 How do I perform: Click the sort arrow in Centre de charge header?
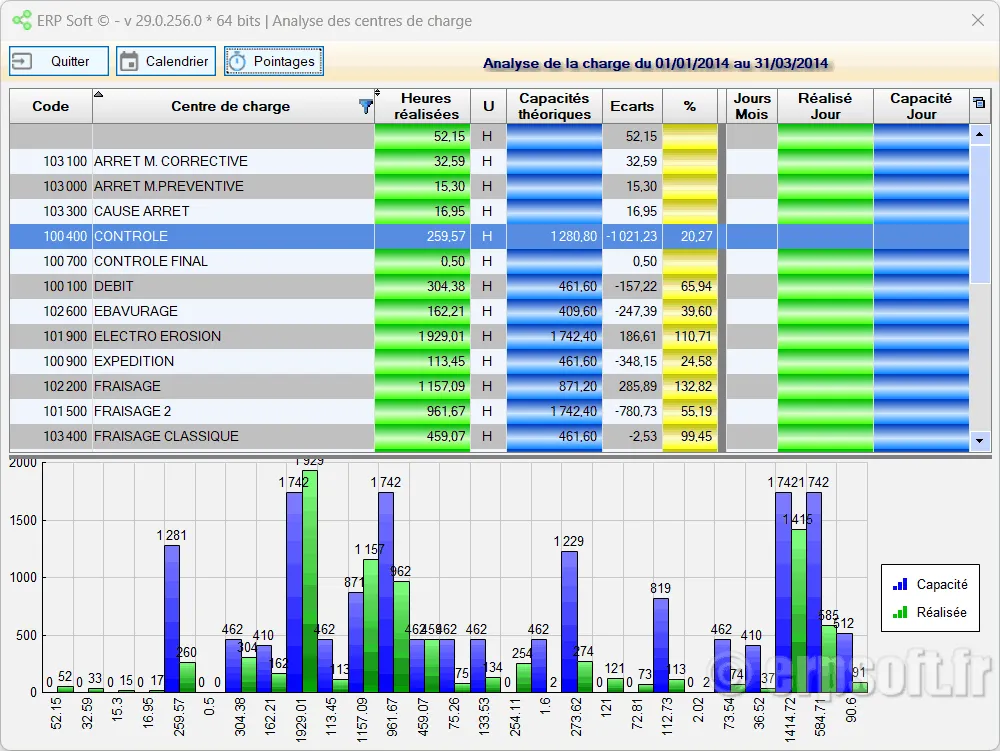(x=98, y=94)
